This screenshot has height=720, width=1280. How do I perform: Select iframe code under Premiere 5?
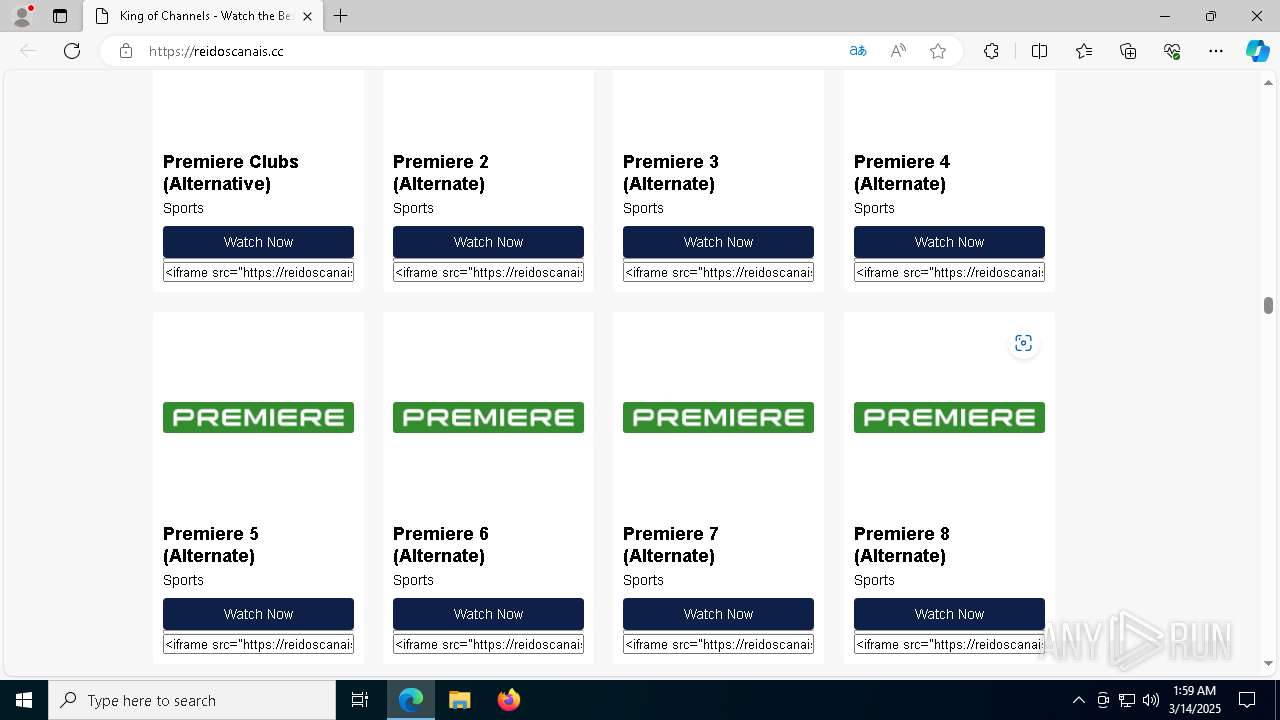pyautogui.click(x=258, y=644)
